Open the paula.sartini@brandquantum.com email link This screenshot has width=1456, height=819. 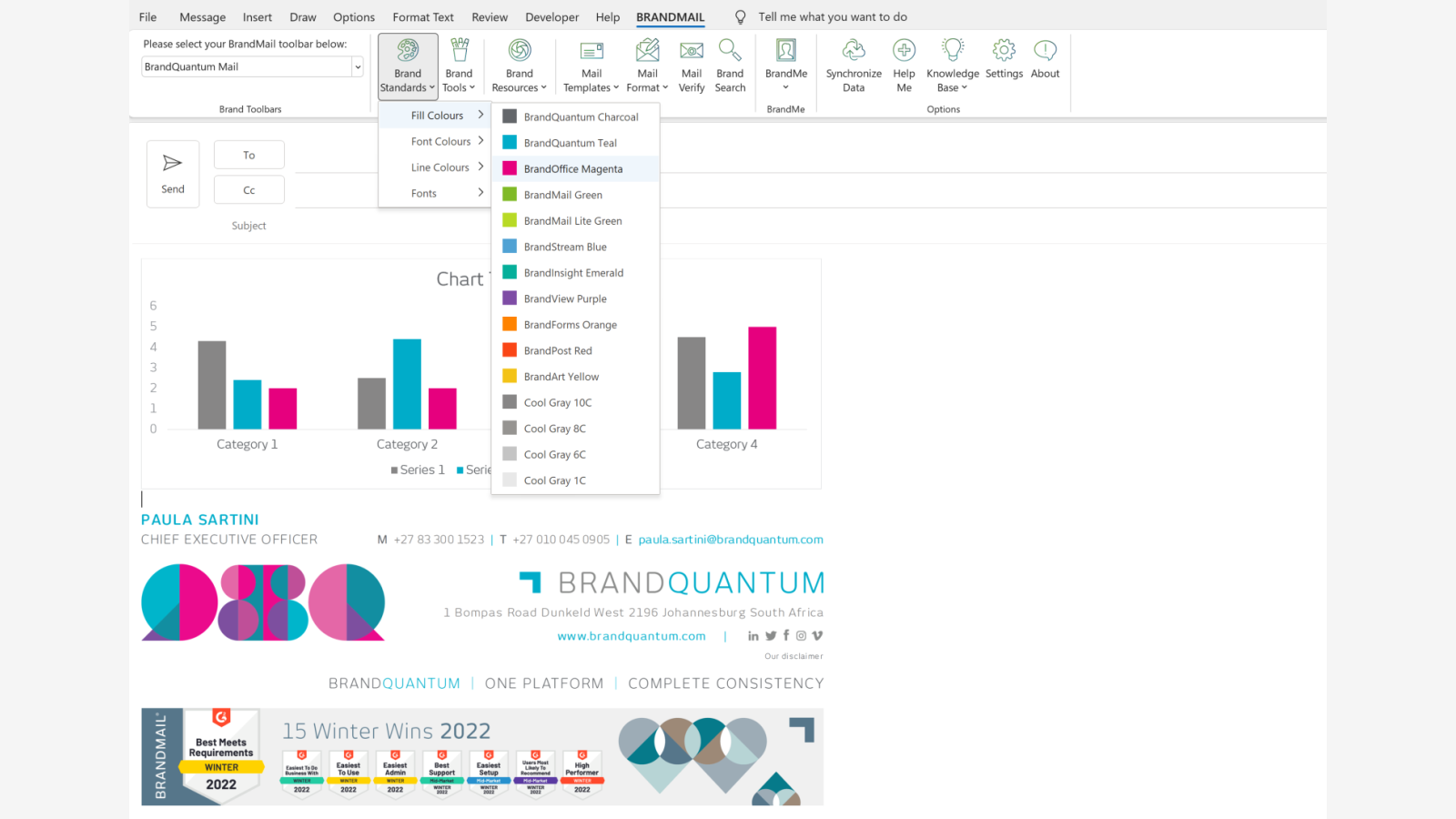point(730,539)
